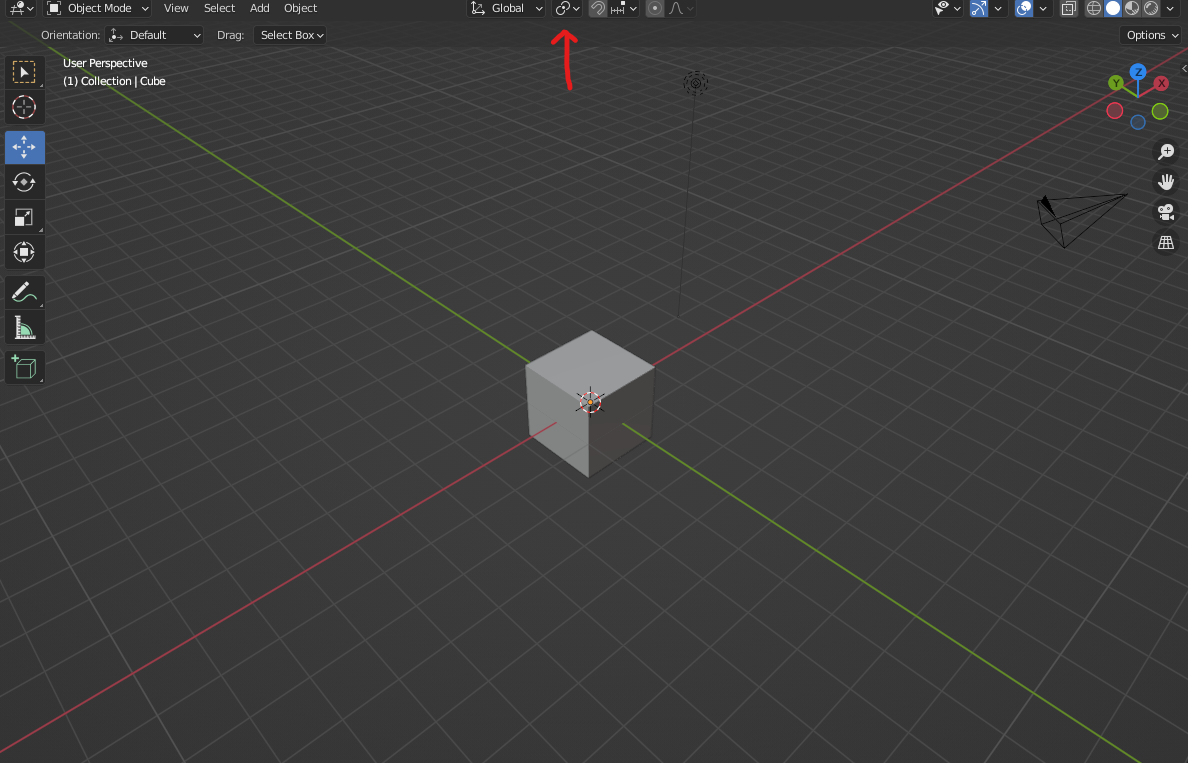Select the Add Cube tool

click(x=24, y=367)
